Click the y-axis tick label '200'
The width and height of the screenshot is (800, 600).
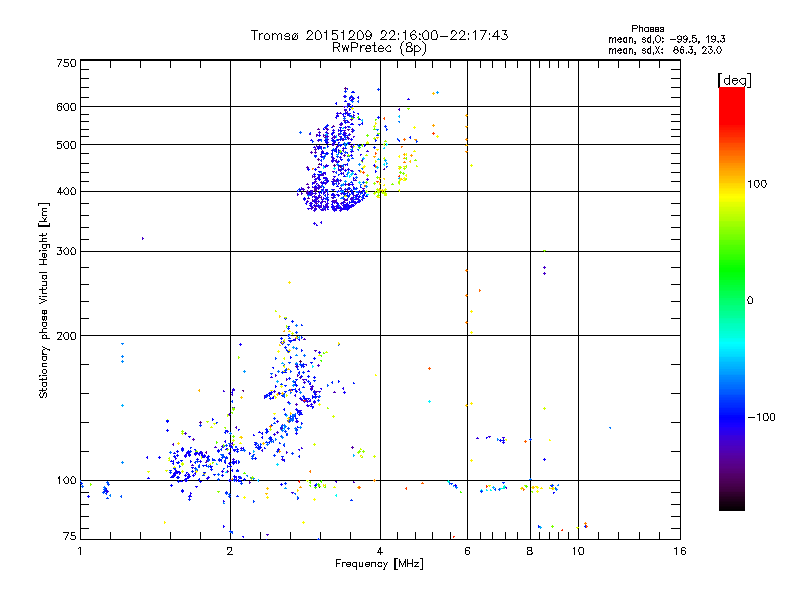click(x=66, y=336)
